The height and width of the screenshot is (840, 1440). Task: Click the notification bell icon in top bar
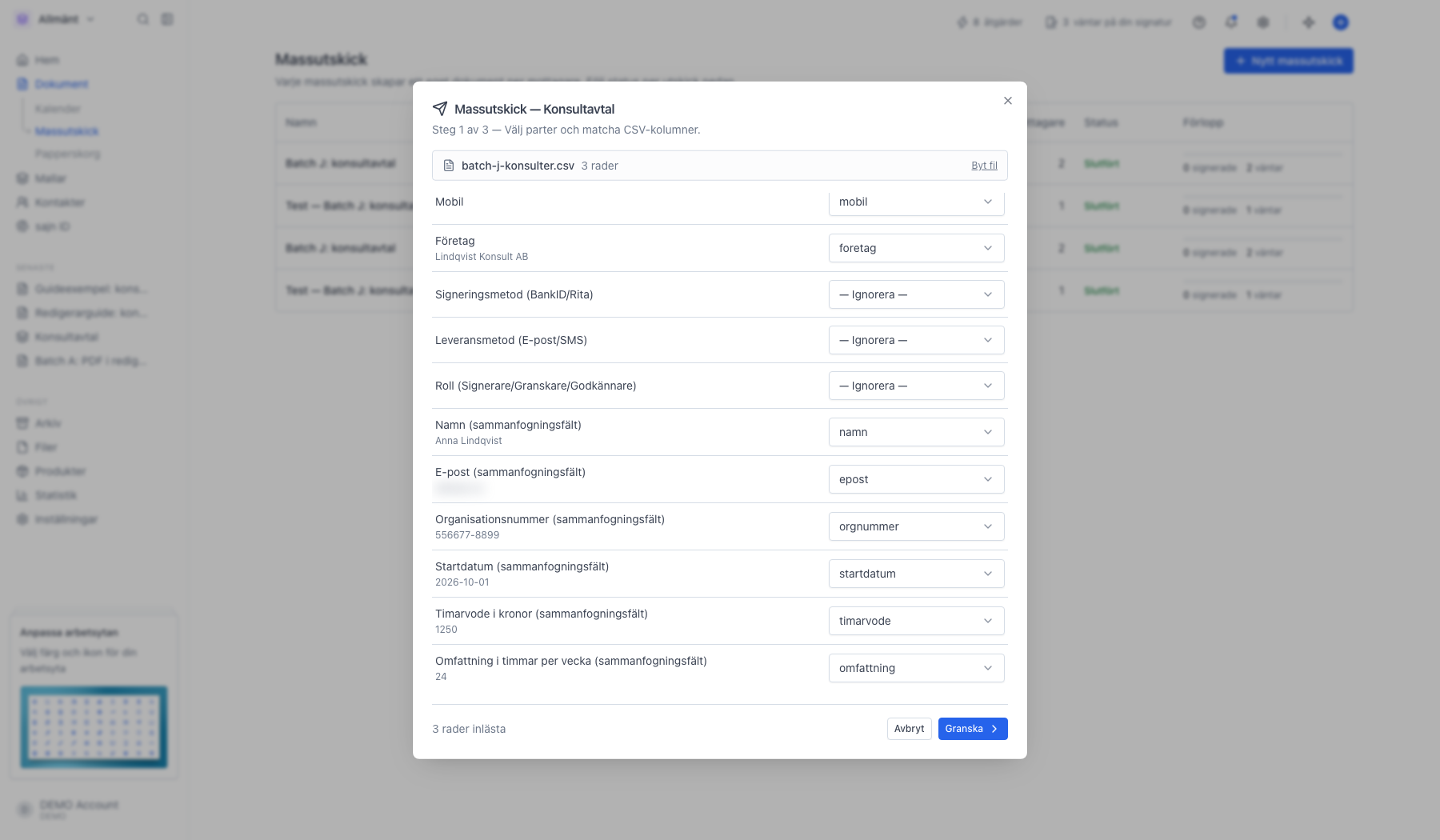[1231, 22]
